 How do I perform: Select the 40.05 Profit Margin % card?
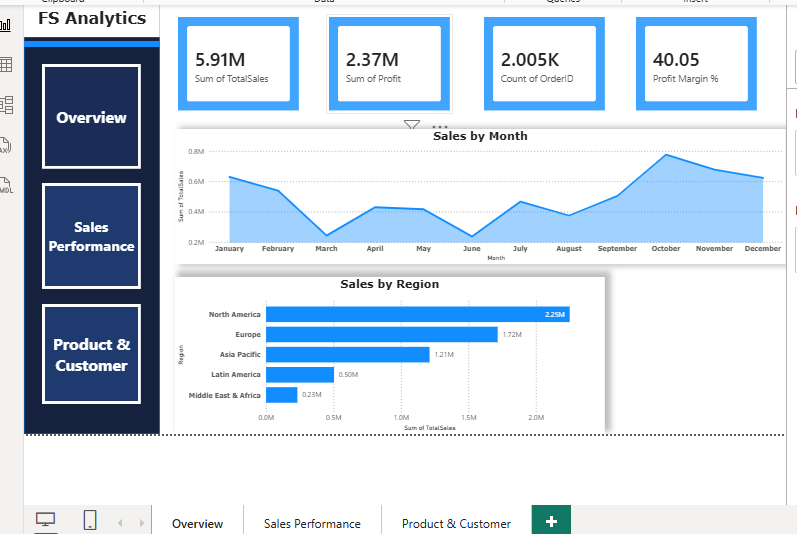[x=696, y=64]
